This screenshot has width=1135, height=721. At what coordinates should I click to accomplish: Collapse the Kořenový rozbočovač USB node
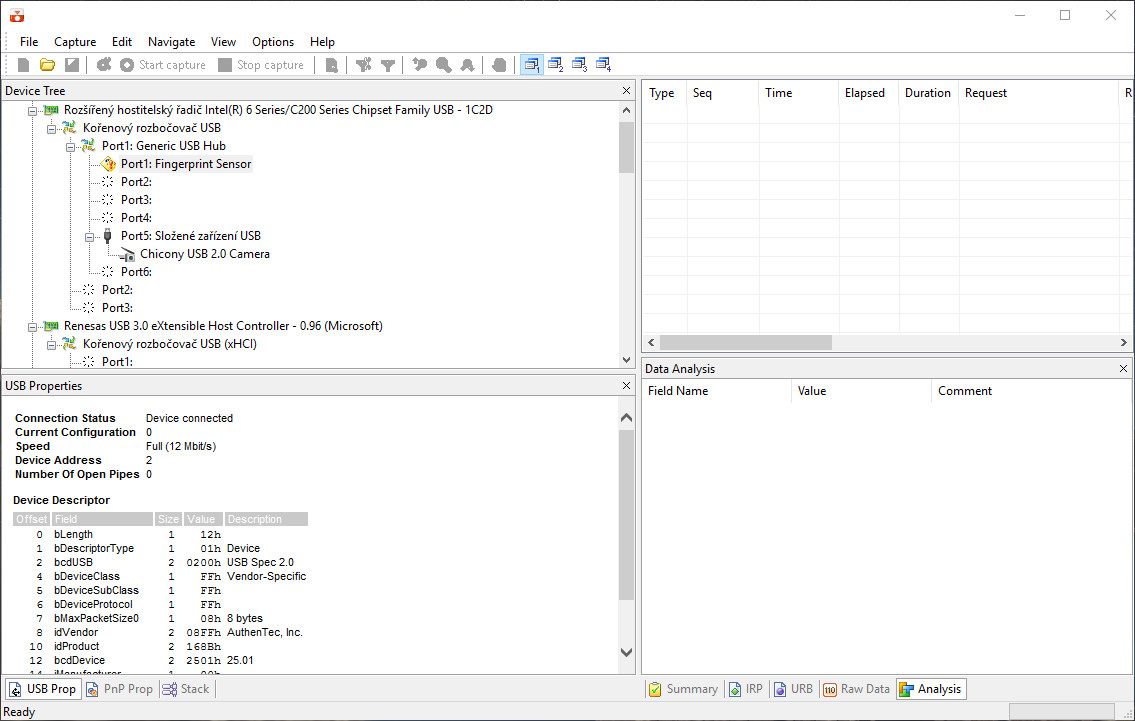[x=51, y=129]
